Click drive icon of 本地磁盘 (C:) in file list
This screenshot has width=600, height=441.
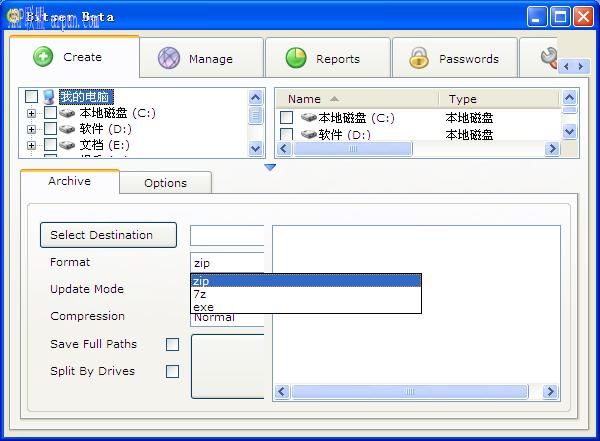pyautogui.click(x=308, y=117)
